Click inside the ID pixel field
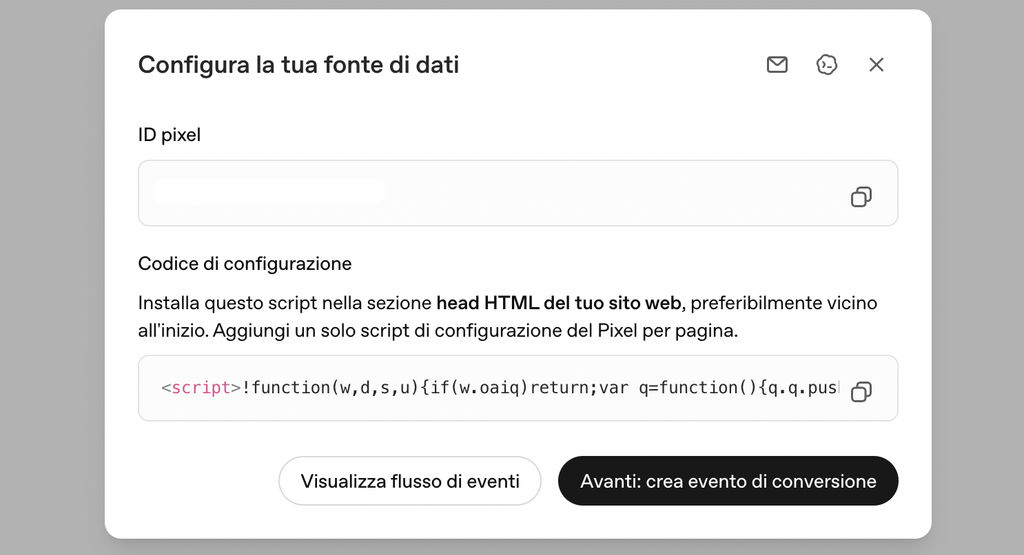The height and width of the screenshot is (555, 1024). tap(518, 193)
